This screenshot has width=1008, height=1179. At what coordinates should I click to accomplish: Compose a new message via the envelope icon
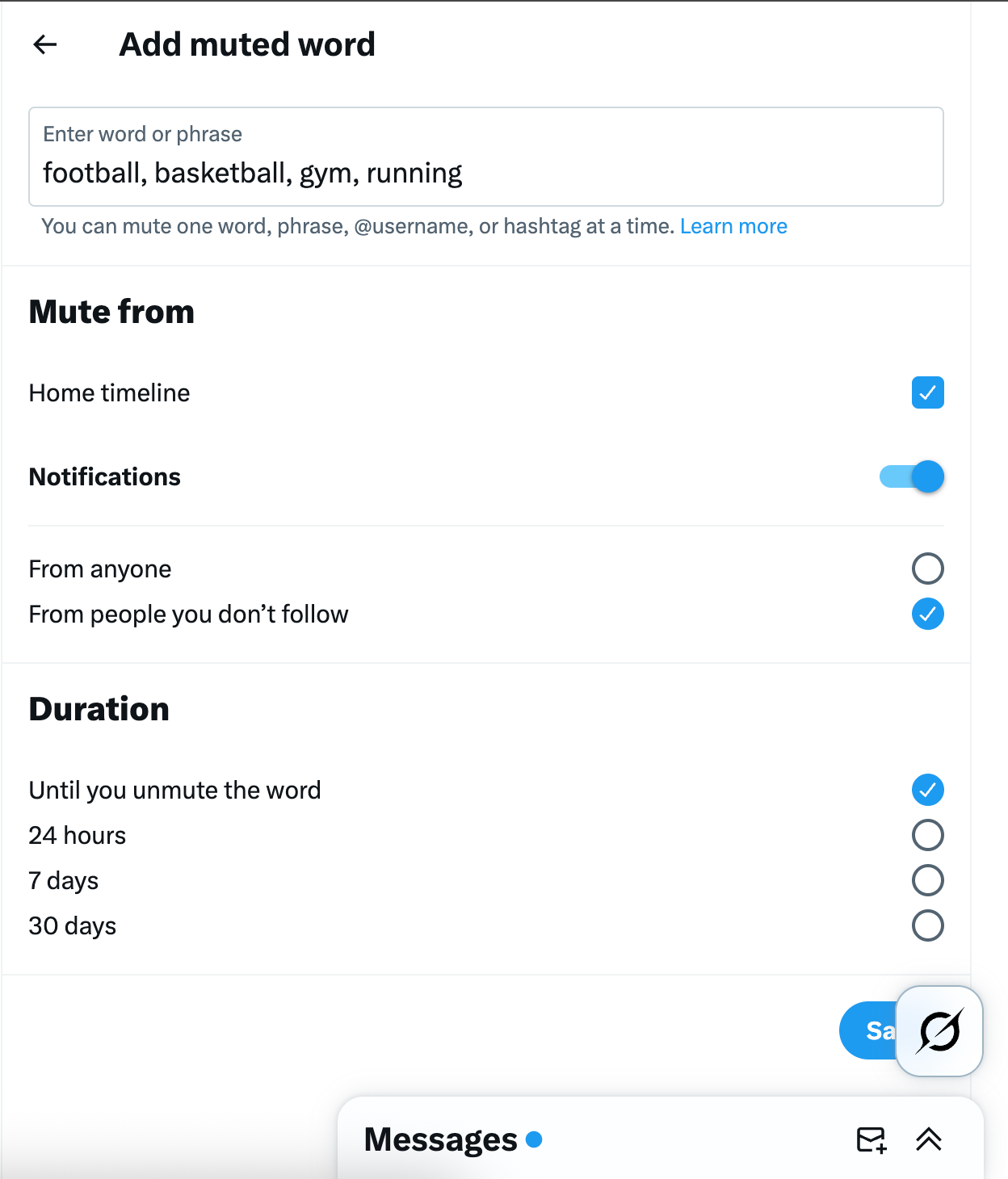tap(871, 1139)
